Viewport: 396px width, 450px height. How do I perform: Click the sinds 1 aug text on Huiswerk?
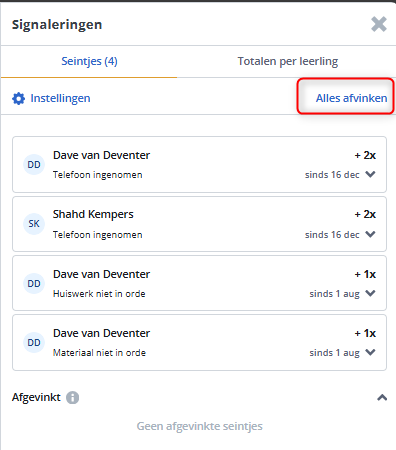pos(334,294)
